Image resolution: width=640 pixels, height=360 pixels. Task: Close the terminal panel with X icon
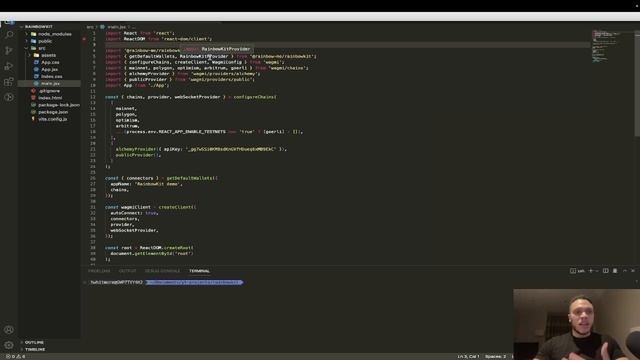coord(633,271)
